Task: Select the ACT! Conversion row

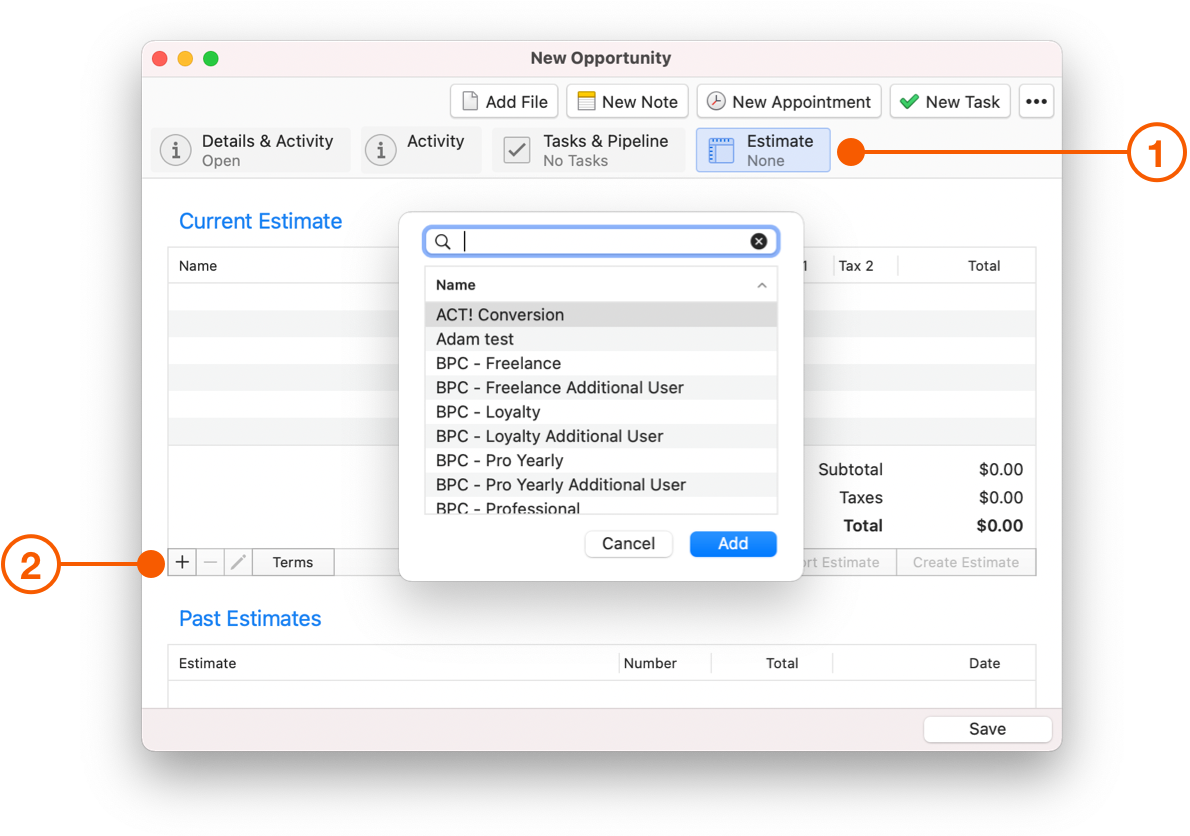Action: point(601,315)
